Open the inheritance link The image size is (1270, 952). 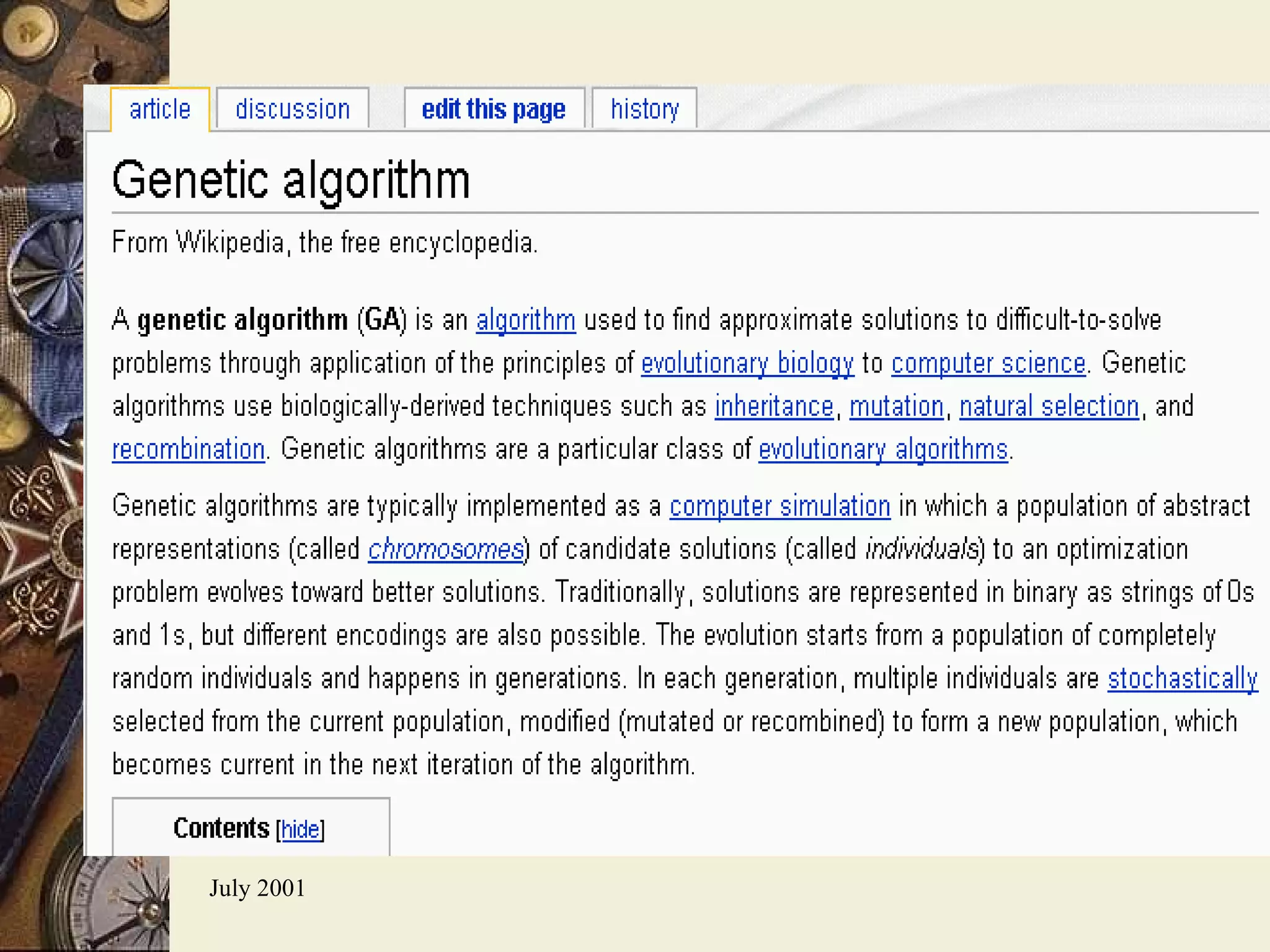click(774, 407)
